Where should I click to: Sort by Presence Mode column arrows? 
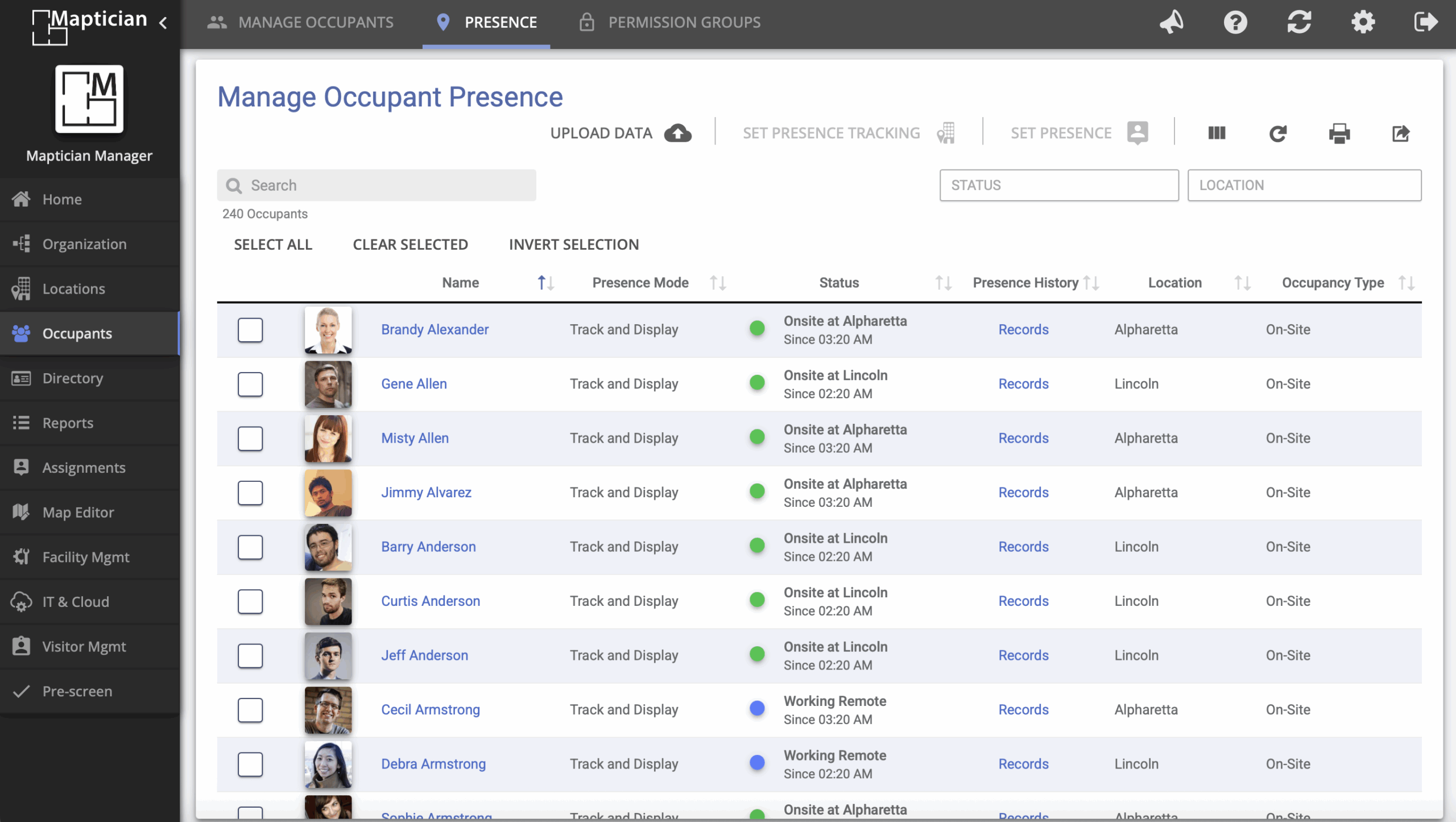pyautogui.click(x=718, y=283)
